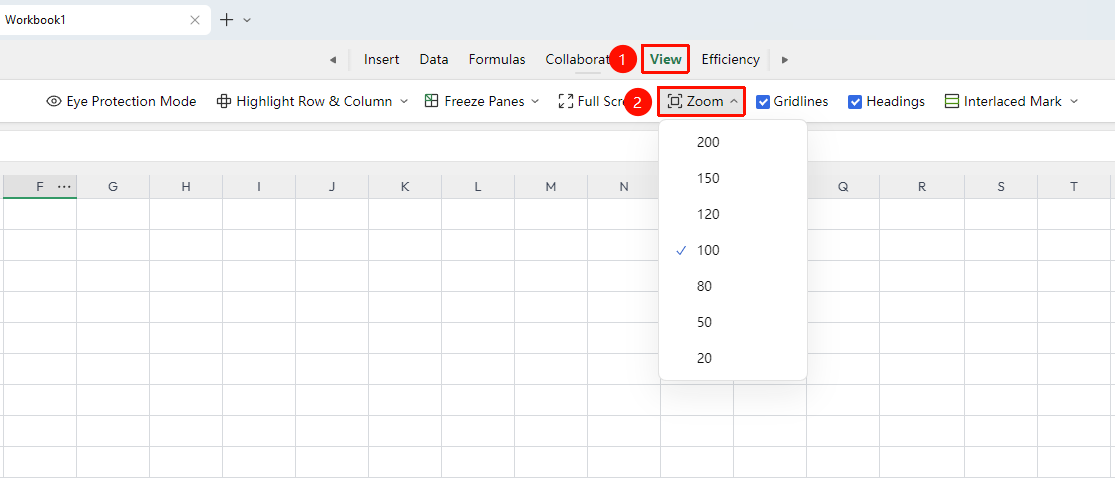
Task: Expand the Freeze Panes dropdown arrow
Action: (535, 102)
